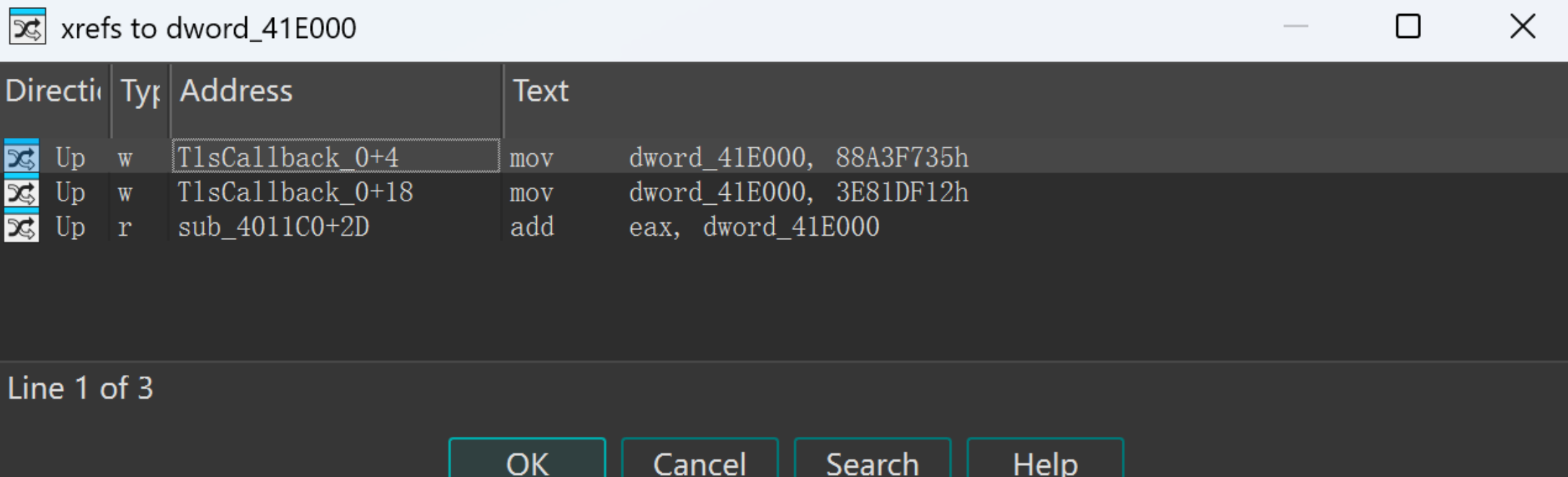1568x477 pixels.
Task: Sort by the Address column header
Action: click(236, 91)
